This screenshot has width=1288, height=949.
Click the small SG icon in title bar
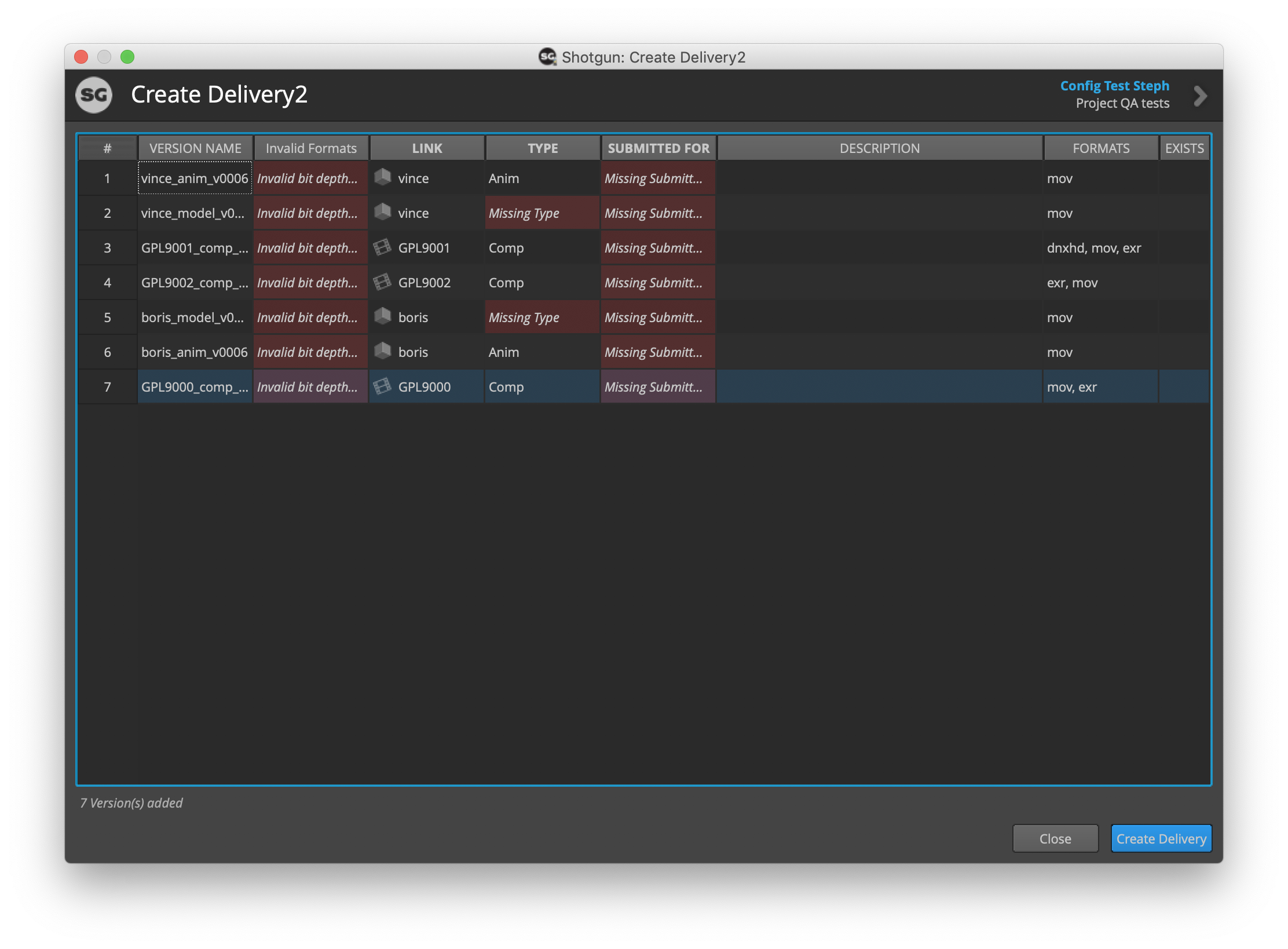(547, 57)
